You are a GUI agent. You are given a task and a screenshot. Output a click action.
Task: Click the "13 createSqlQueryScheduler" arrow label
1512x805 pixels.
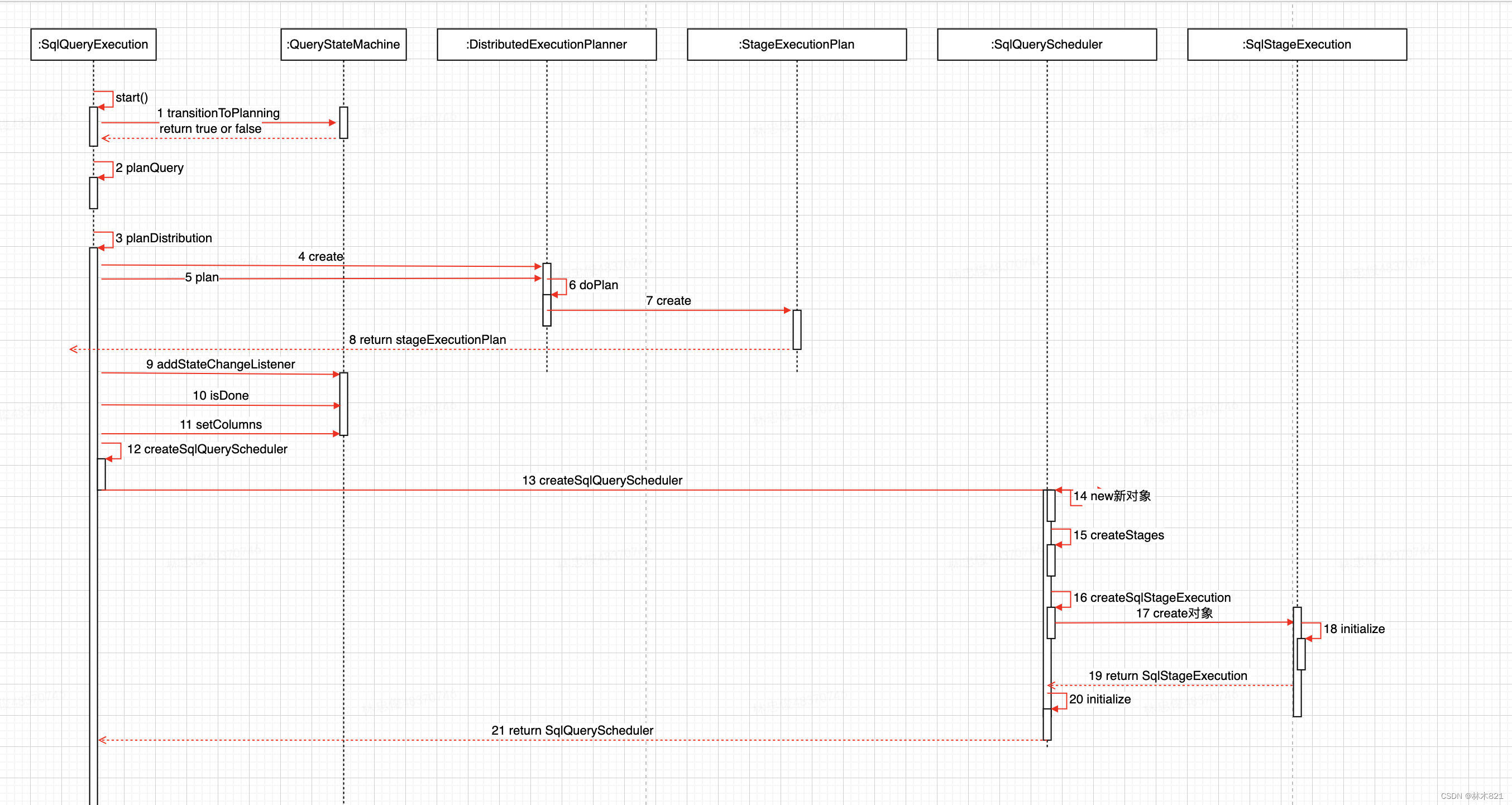click(x=602, y=481)
